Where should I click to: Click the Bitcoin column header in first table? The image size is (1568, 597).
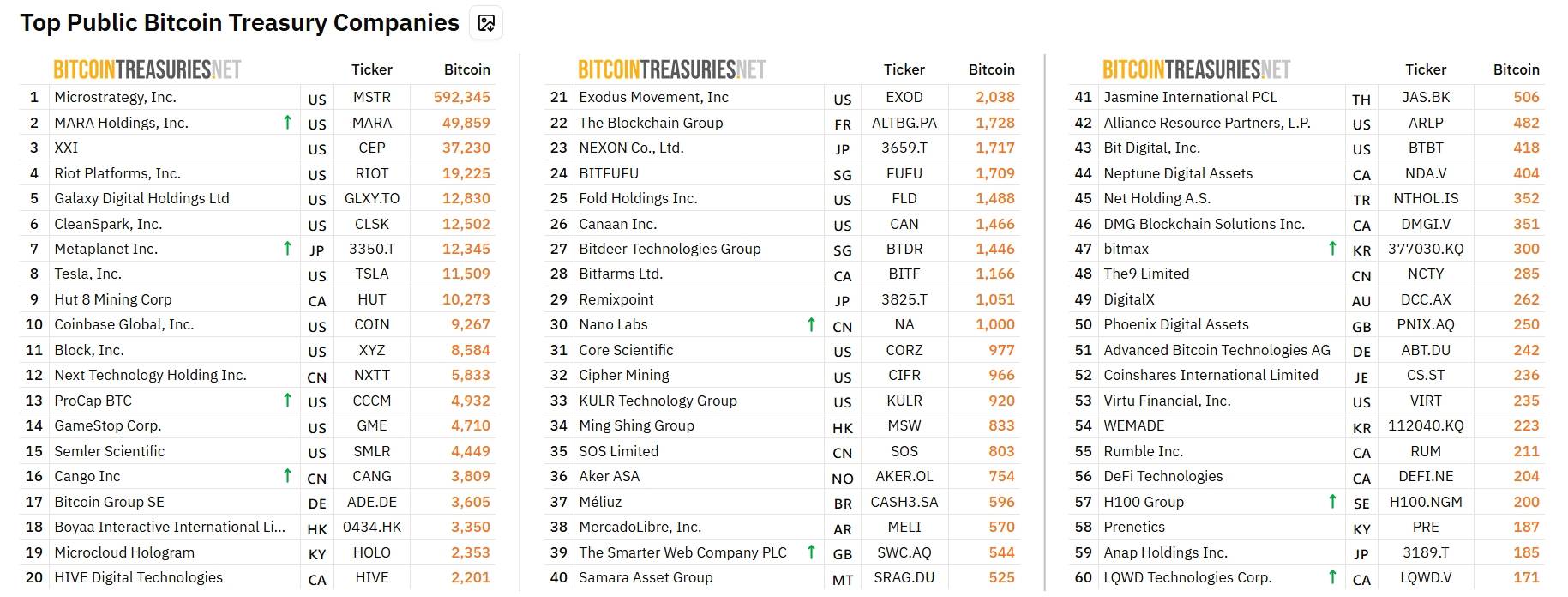coord(467,69)
